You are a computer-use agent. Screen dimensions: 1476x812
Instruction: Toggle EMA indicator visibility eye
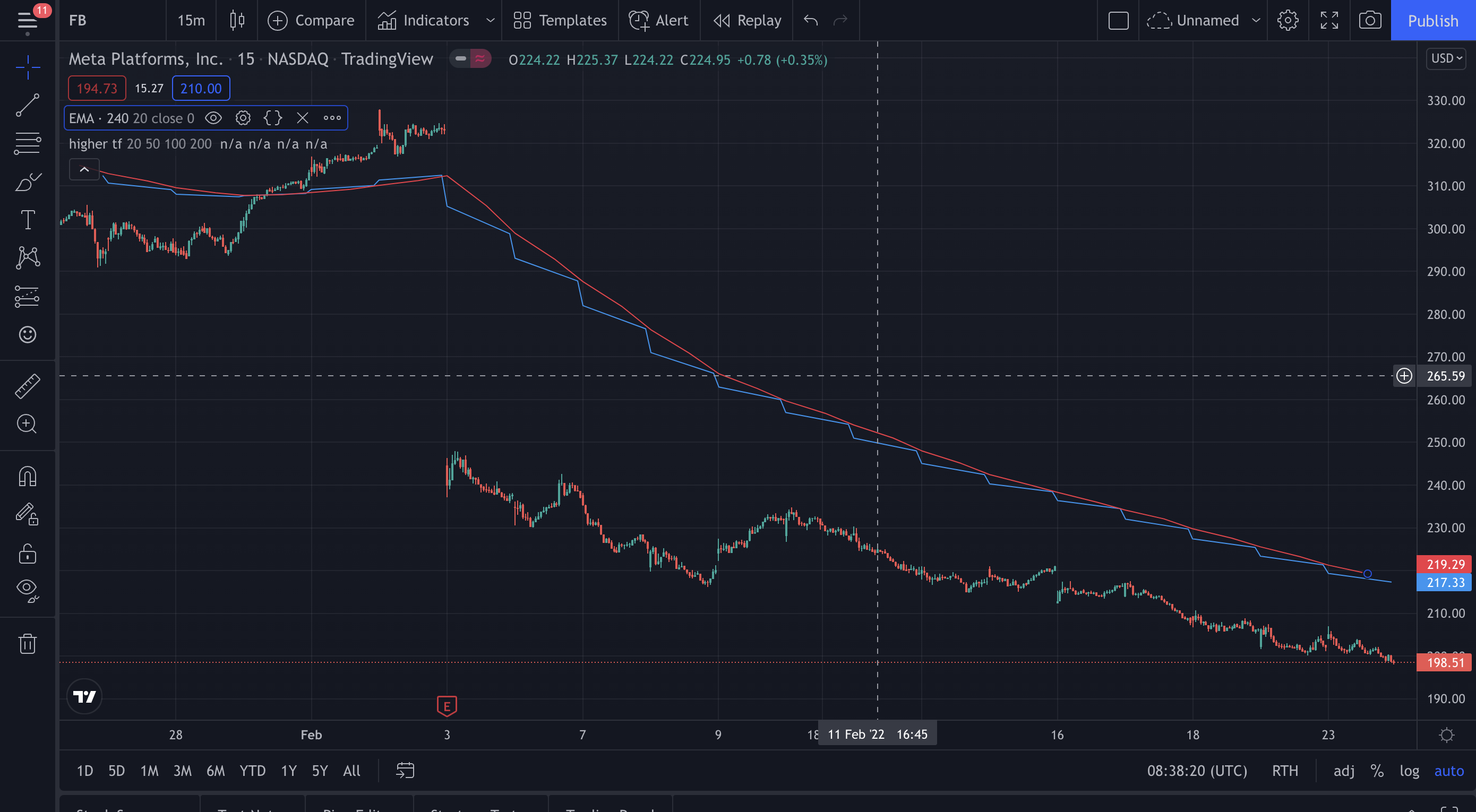[x=213, y=118]
